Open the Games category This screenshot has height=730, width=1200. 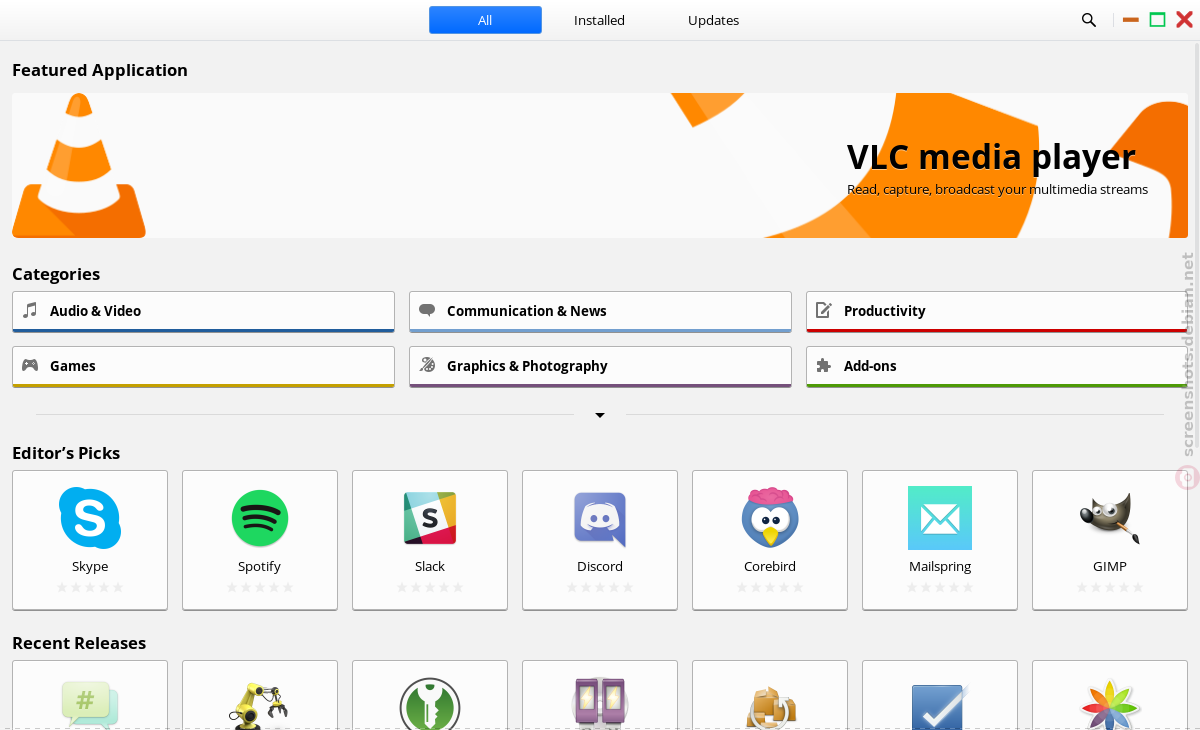[x=203, y=366]
